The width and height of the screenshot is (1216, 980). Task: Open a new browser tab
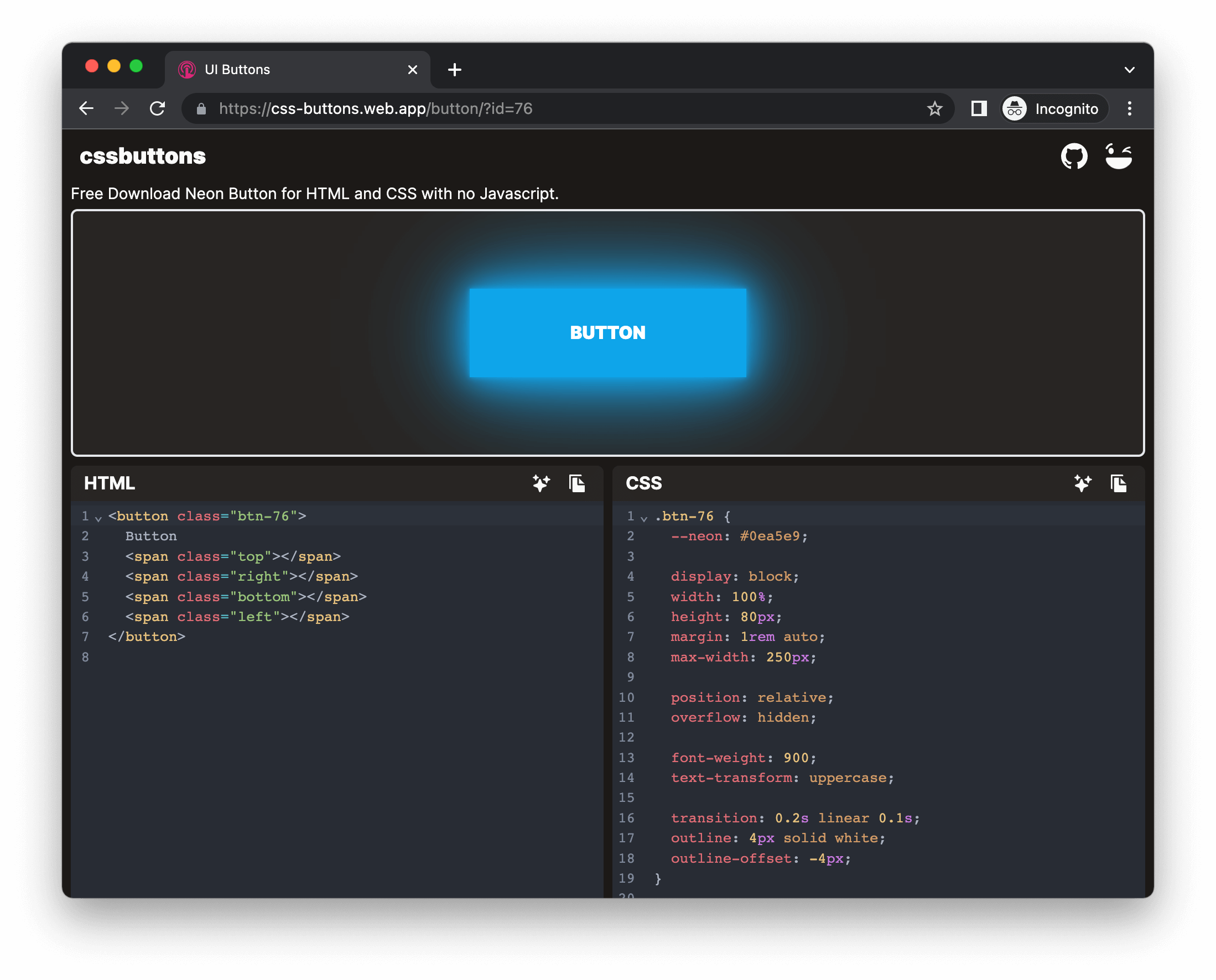tap(454, 70)
